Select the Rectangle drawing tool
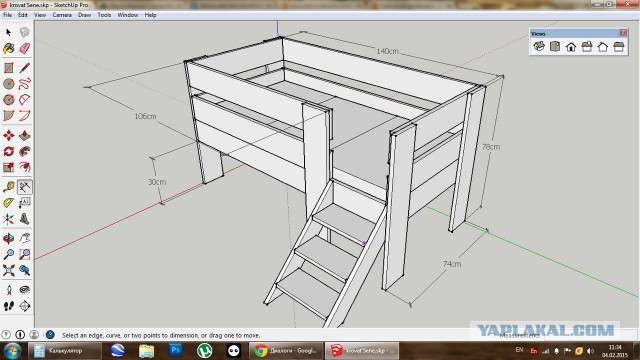This screenshot has height=360, width=640. point(9,68)
